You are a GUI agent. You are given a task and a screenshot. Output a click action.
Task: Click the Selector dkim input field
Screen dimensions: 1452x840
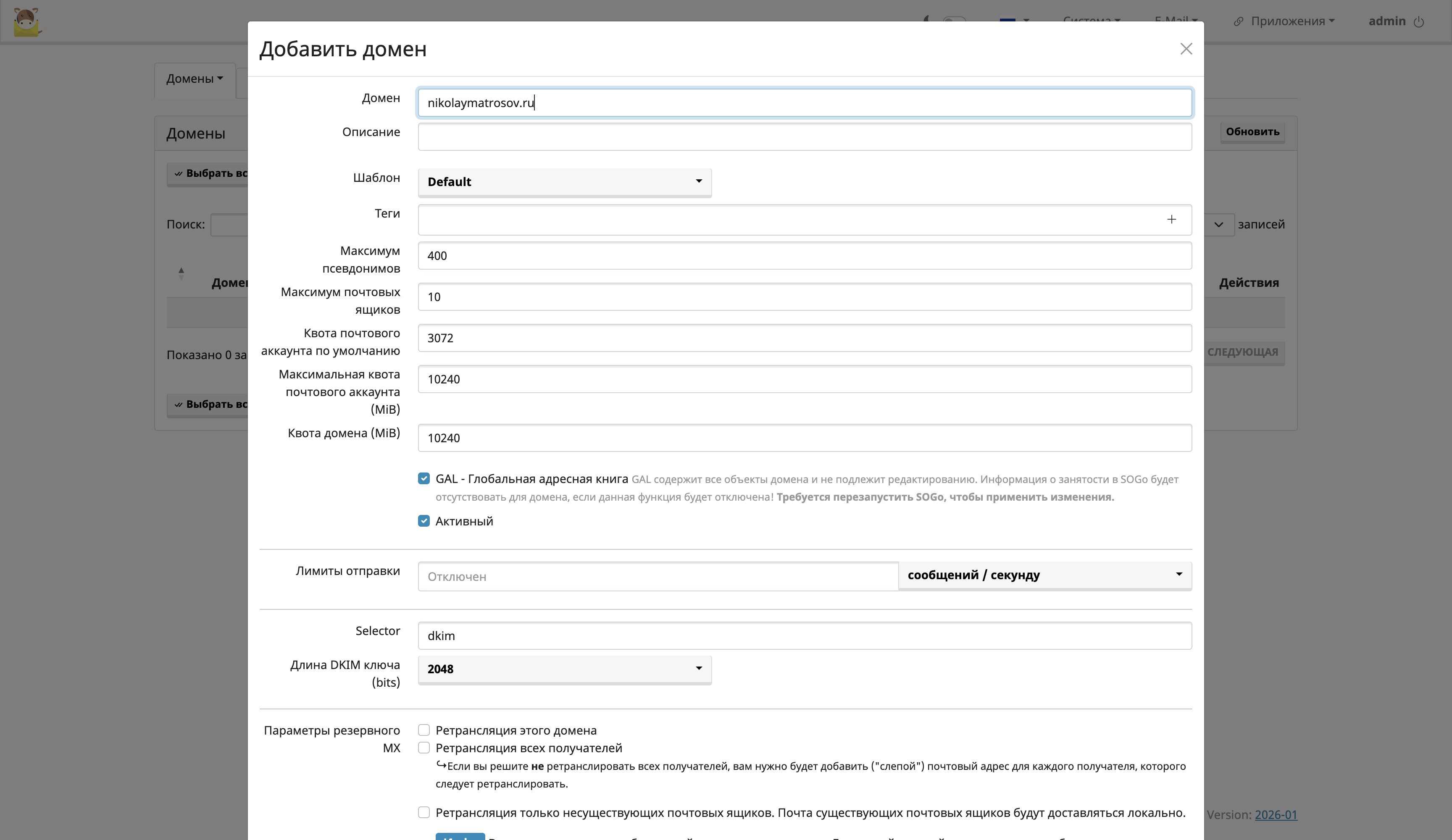[805, 635]
